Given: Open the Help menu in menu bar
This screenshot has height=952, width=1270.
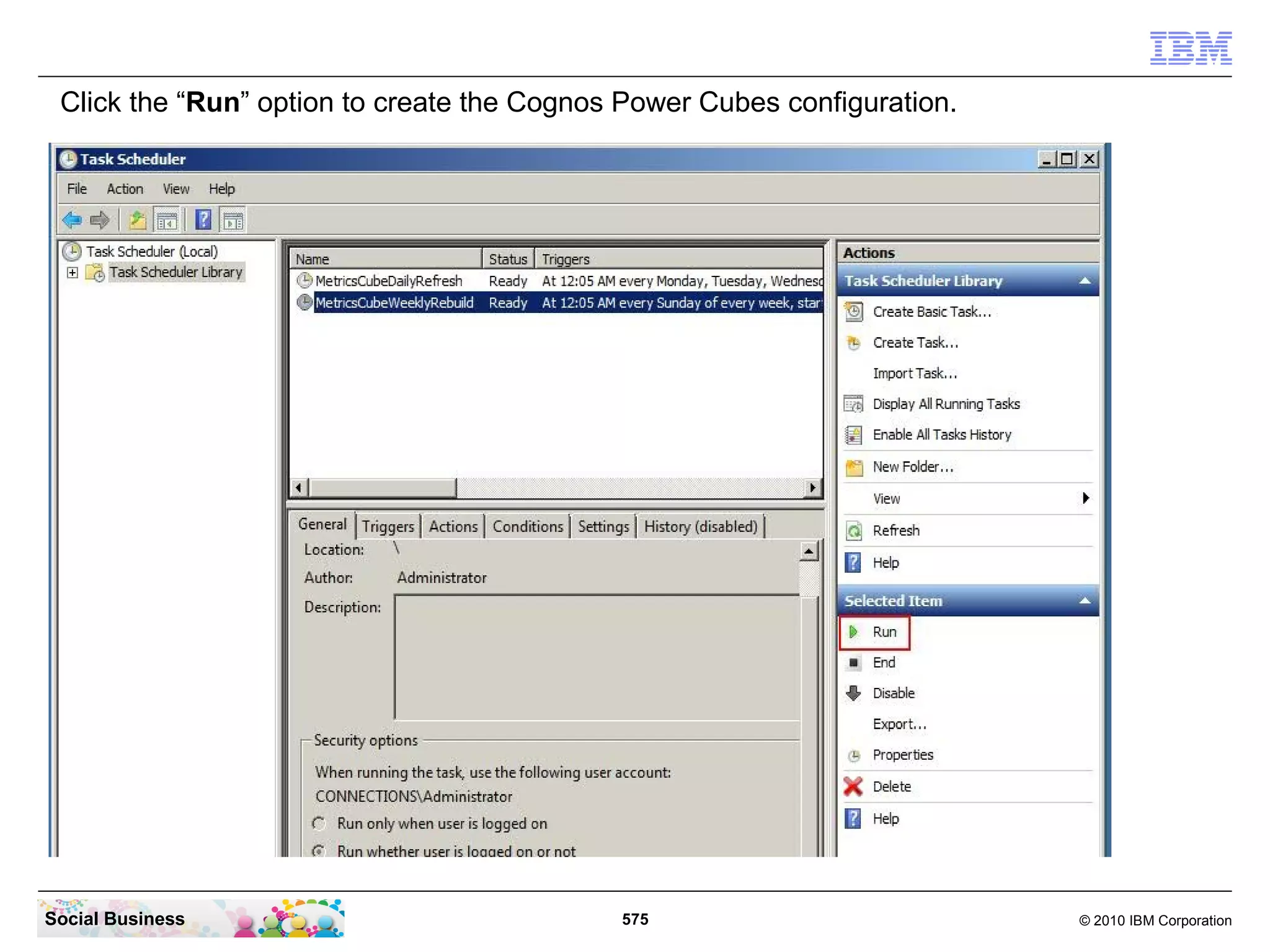Looking at the screenshot, I should click(x=221, y=189).
